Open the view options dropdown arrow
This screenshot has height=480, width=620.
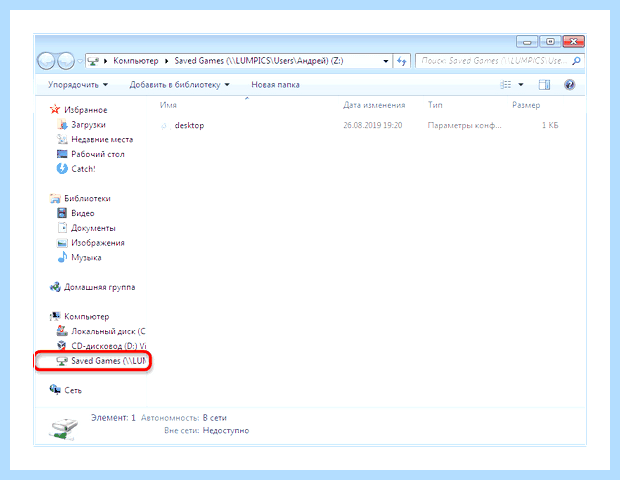[x=521, y=85]
